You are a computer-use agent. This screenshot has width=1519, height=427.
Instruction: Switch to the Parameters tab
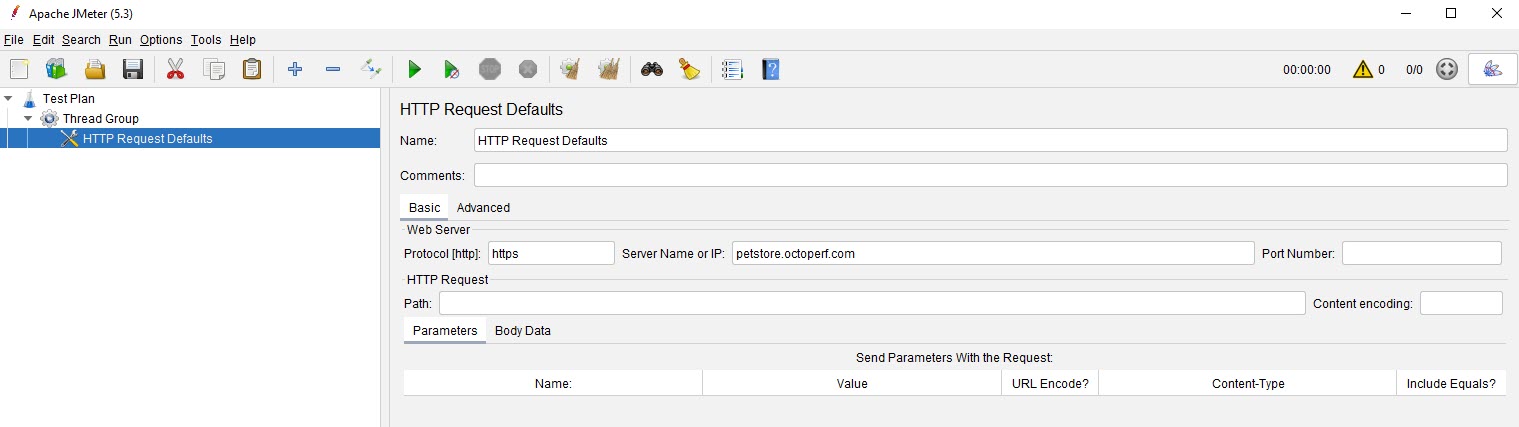click(445, 331)
